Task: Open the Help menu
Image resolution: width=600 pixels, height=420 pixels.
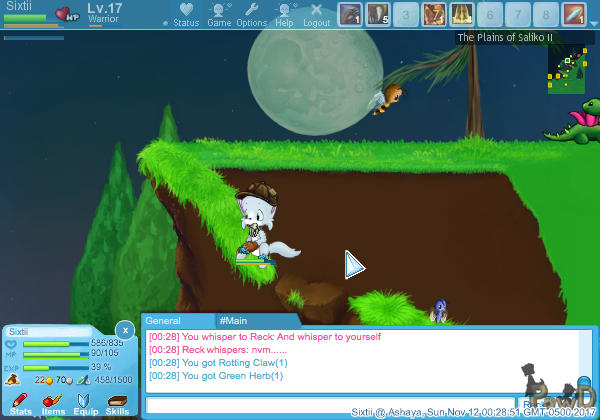Action: click(x=285, y=14)
